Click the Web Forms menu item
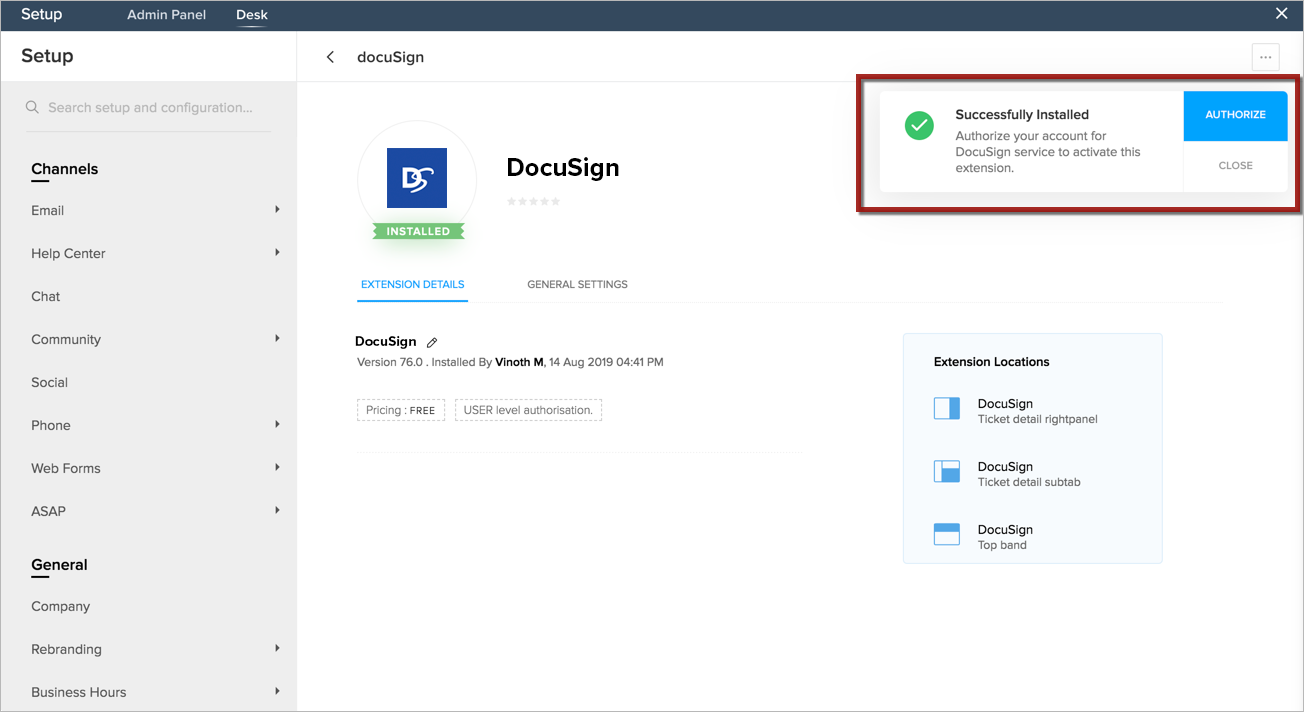Image resolution: width=1304 pixels, height=712 pixels. [x=66, y=468]
